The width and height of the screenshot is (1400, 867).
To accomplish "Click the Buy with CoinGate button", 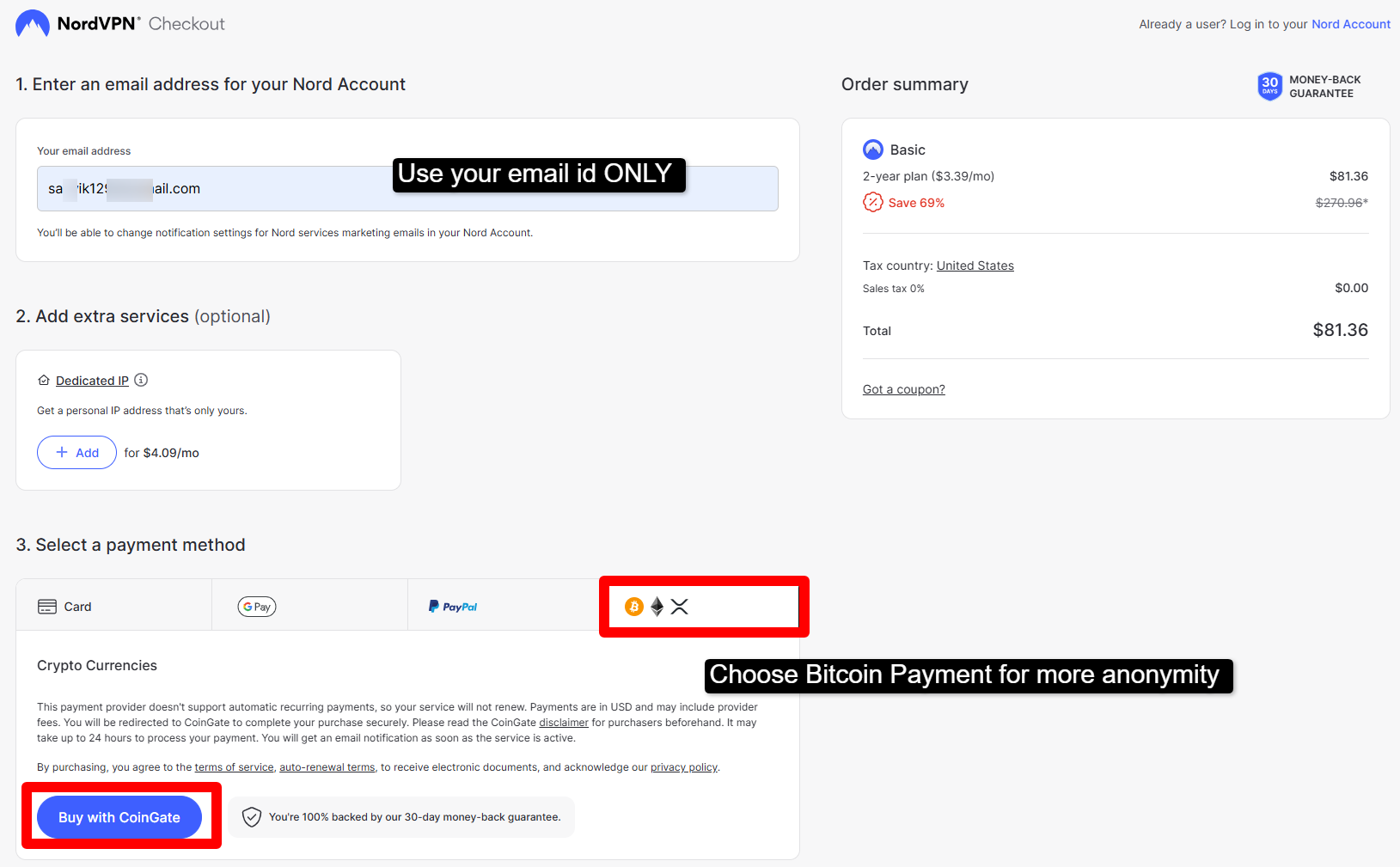I will click(119, 817).
